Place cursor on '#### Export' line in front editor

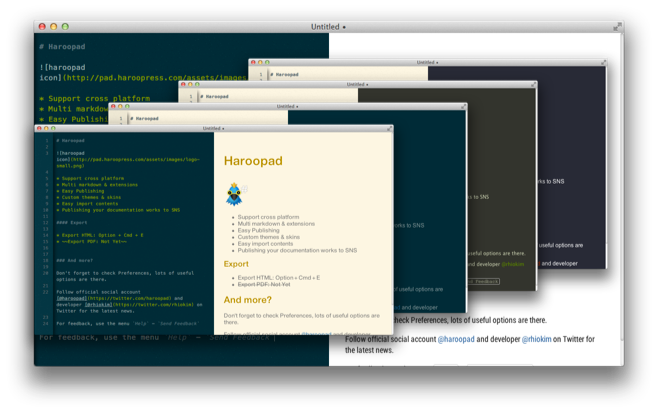[70, 222]
